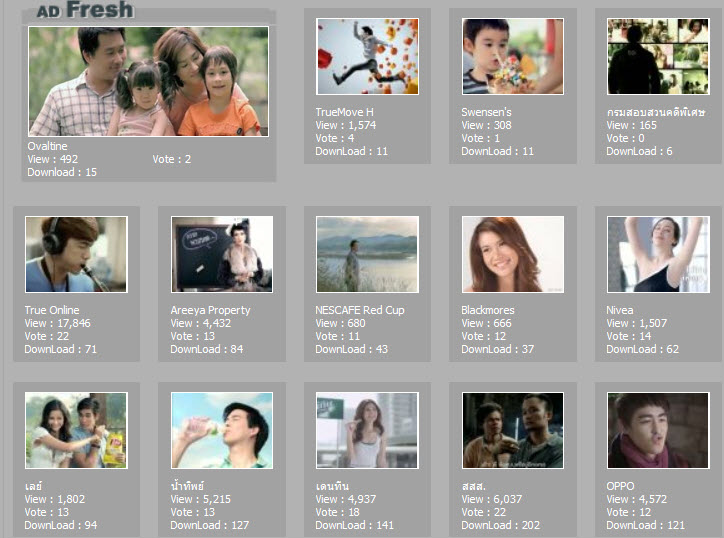Open the Nivea ad thumbnail

click(658, 254)
